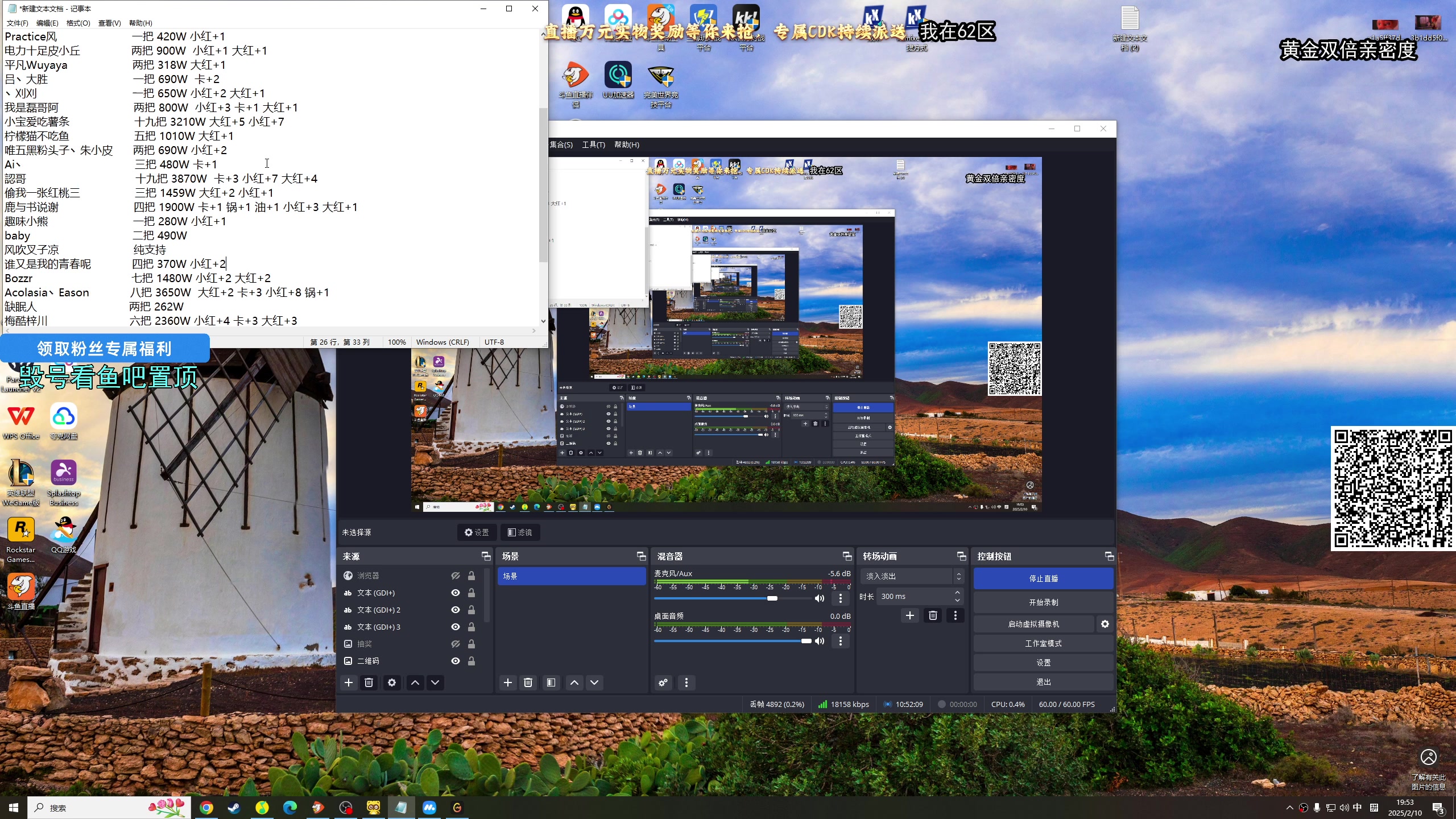1456x819 pixels.
Task: Undock the 混音器 panel
Action: [x=847, y=556]
